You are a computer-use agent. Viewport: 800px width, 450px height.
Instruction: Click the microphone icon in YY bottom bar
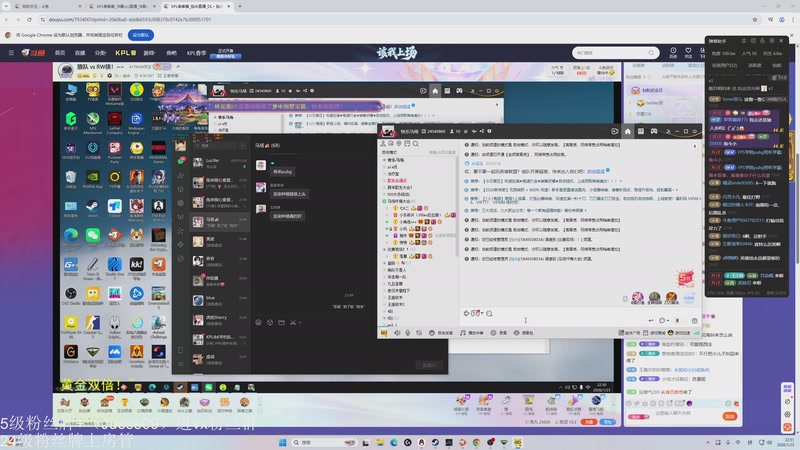click(408, 333)
